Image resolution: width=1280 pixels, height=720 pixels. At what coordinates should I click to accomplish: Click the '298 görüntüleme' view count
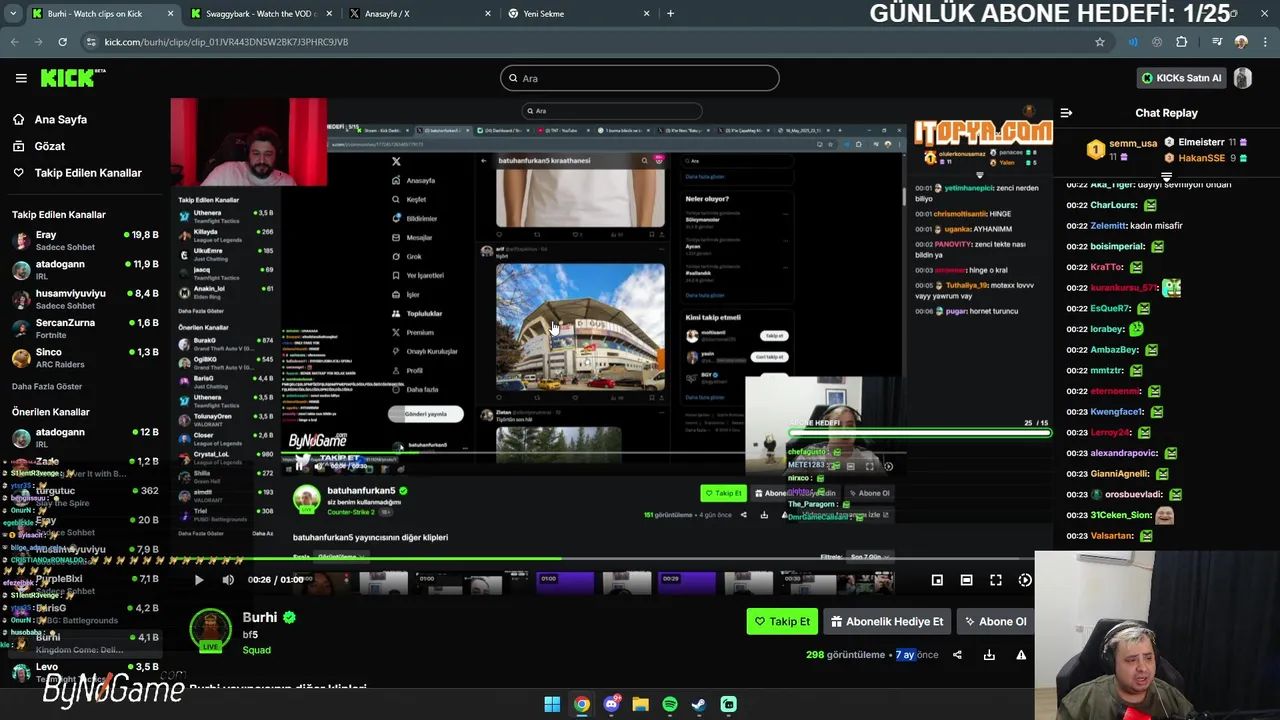coord(845,655)
